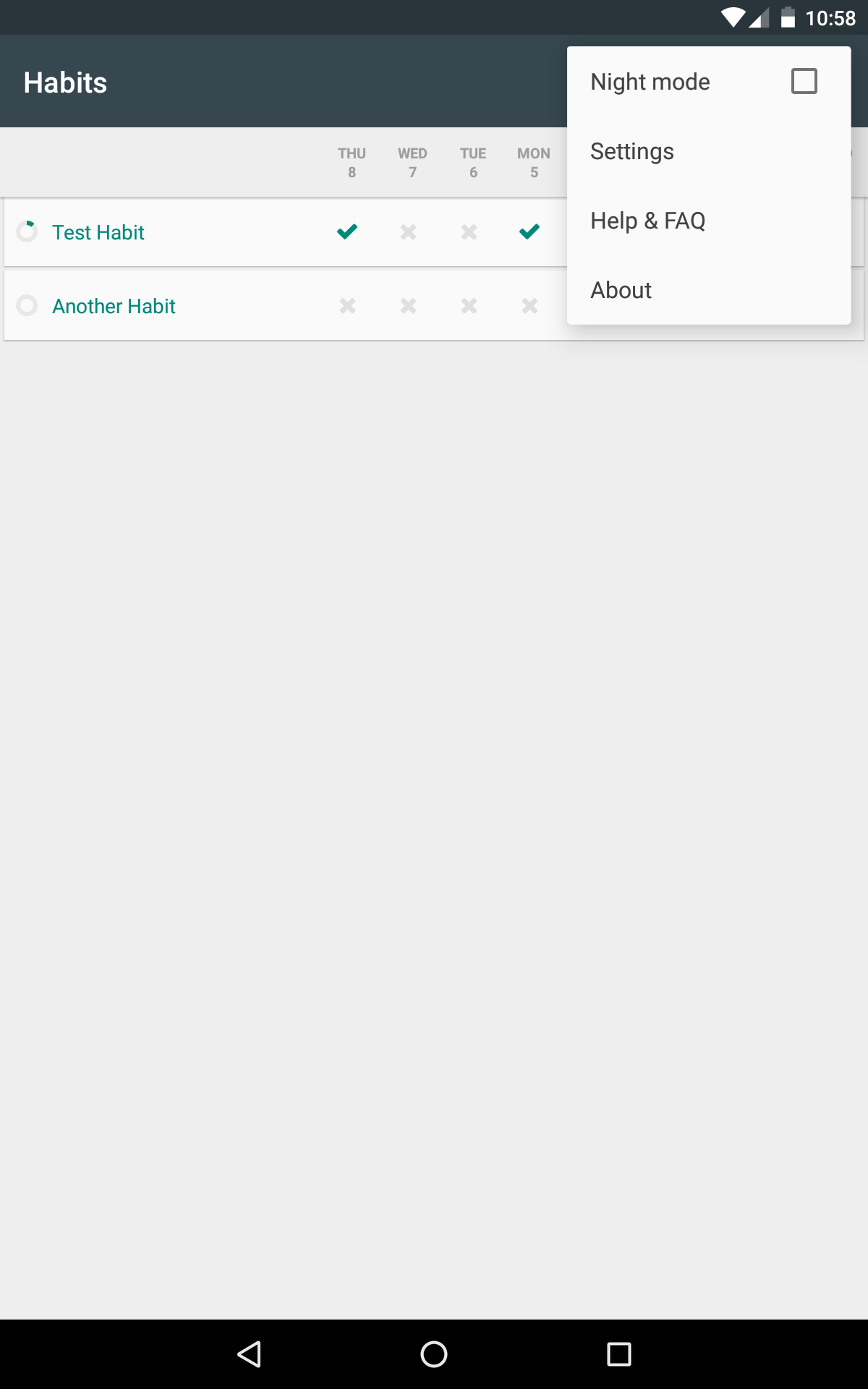
Task: Tap the Android recent apps button
Action: coord(619,1354)
